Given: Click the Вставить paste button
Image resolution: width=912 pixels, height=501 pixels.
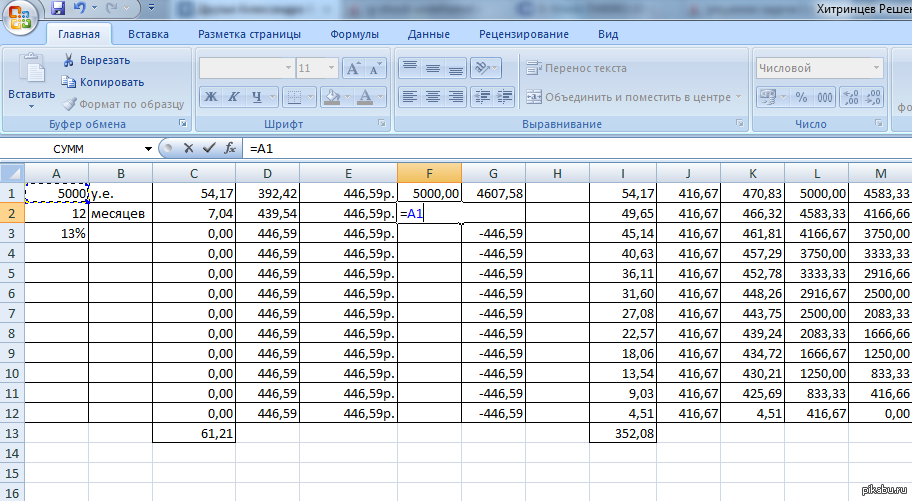Looking at the screenshot, I should (x=31, y=80).
